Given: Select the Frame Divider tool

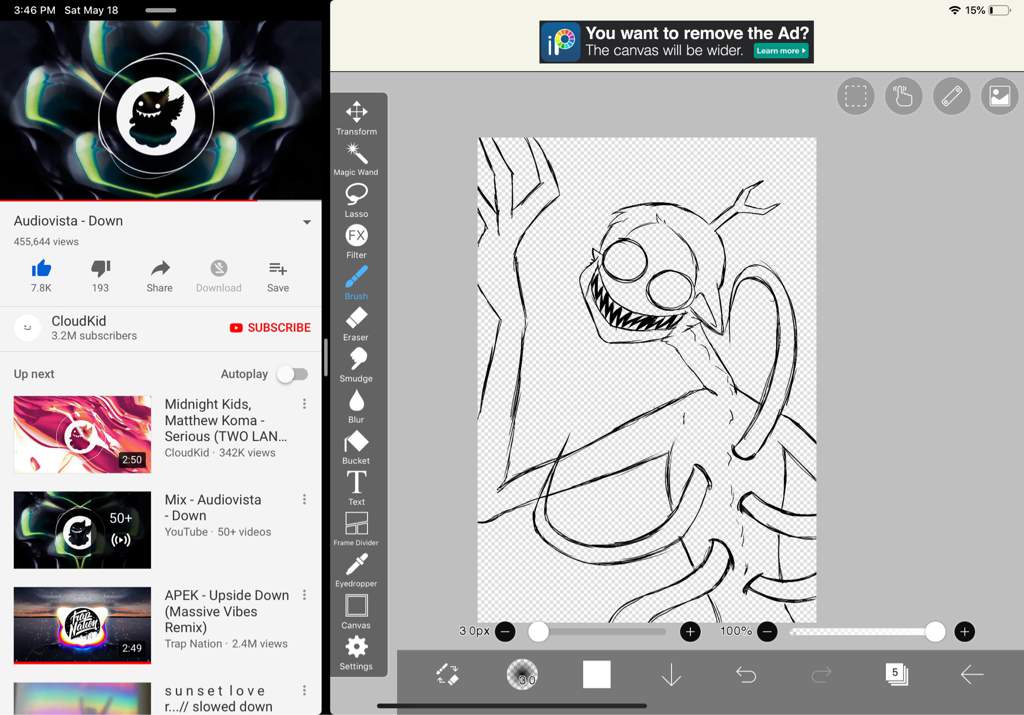Looking at the screenshot, I should pyautogui.click(x=357, y=529).
